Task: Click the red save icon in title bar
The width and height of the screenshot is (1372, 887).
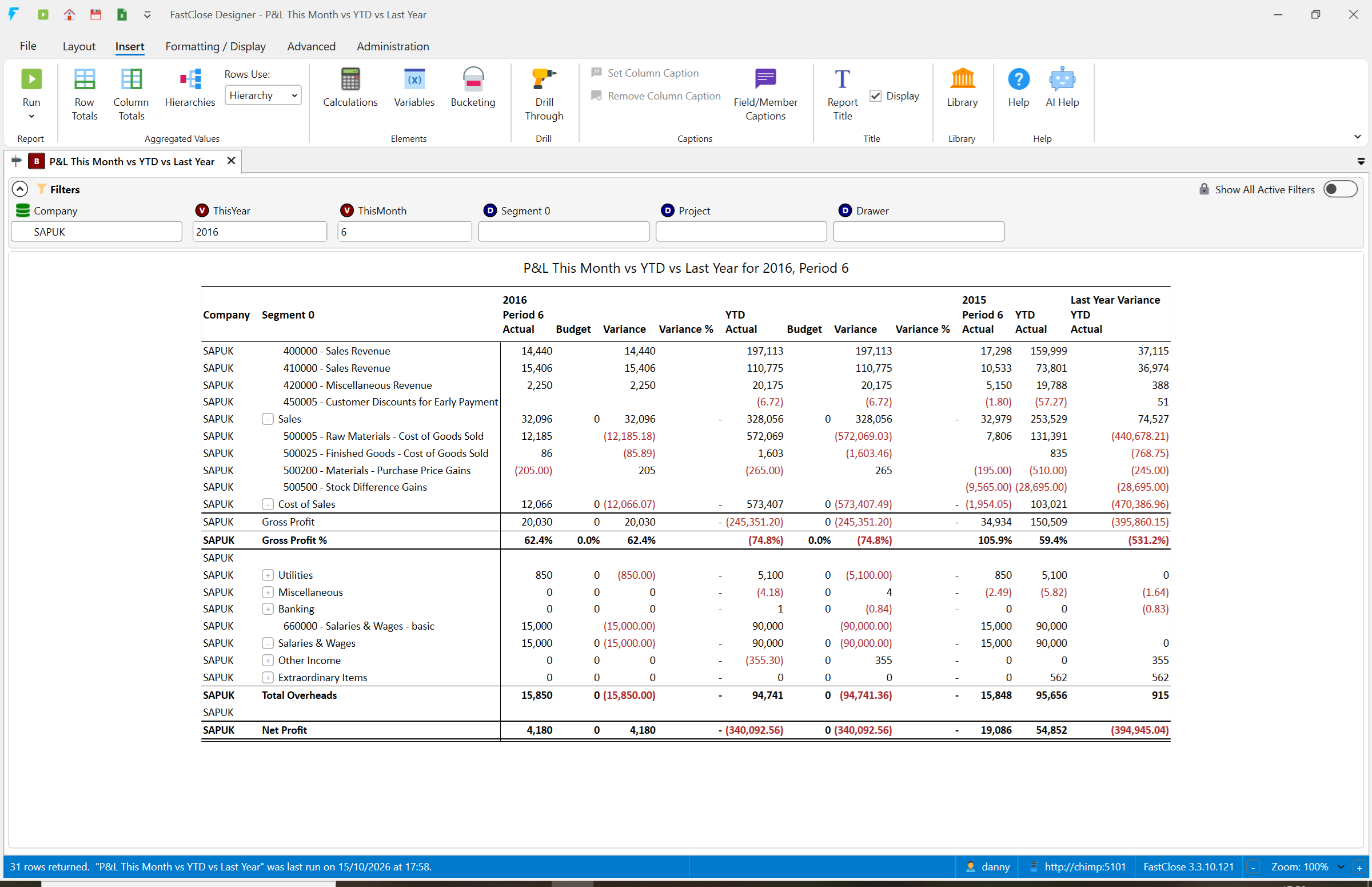Action: [95, 14]
